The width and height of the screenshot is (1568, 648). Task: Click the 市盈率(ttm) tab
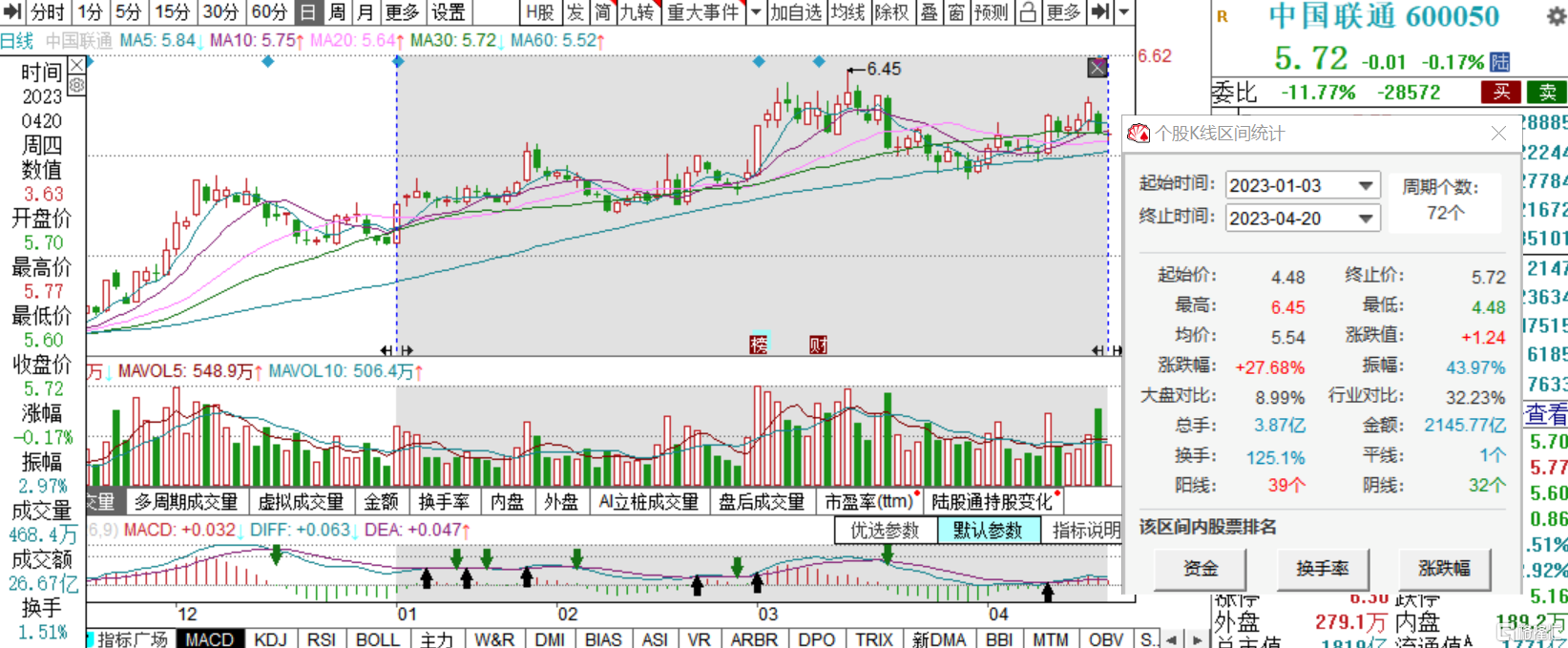(x=868, y=502)
